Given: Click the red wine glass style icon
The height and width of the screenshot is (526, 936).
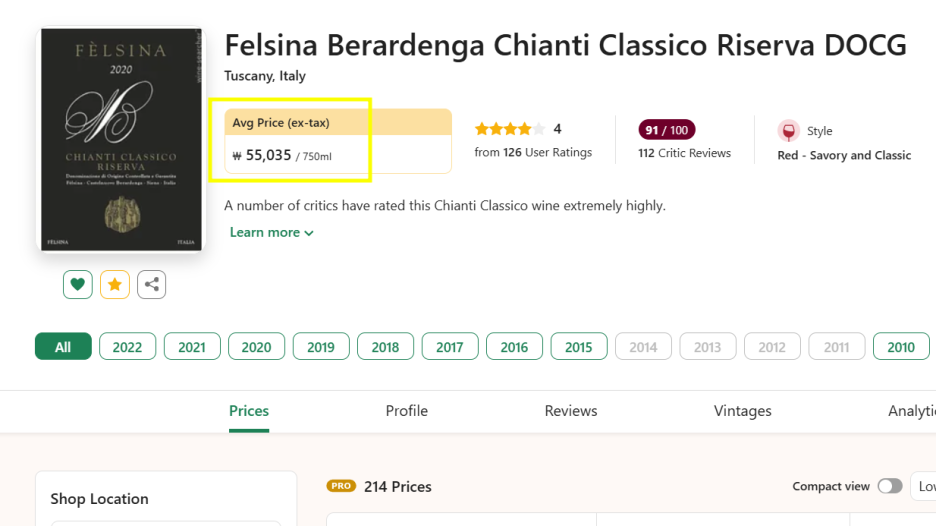Looking at the screenshot, I should (789, 131).
